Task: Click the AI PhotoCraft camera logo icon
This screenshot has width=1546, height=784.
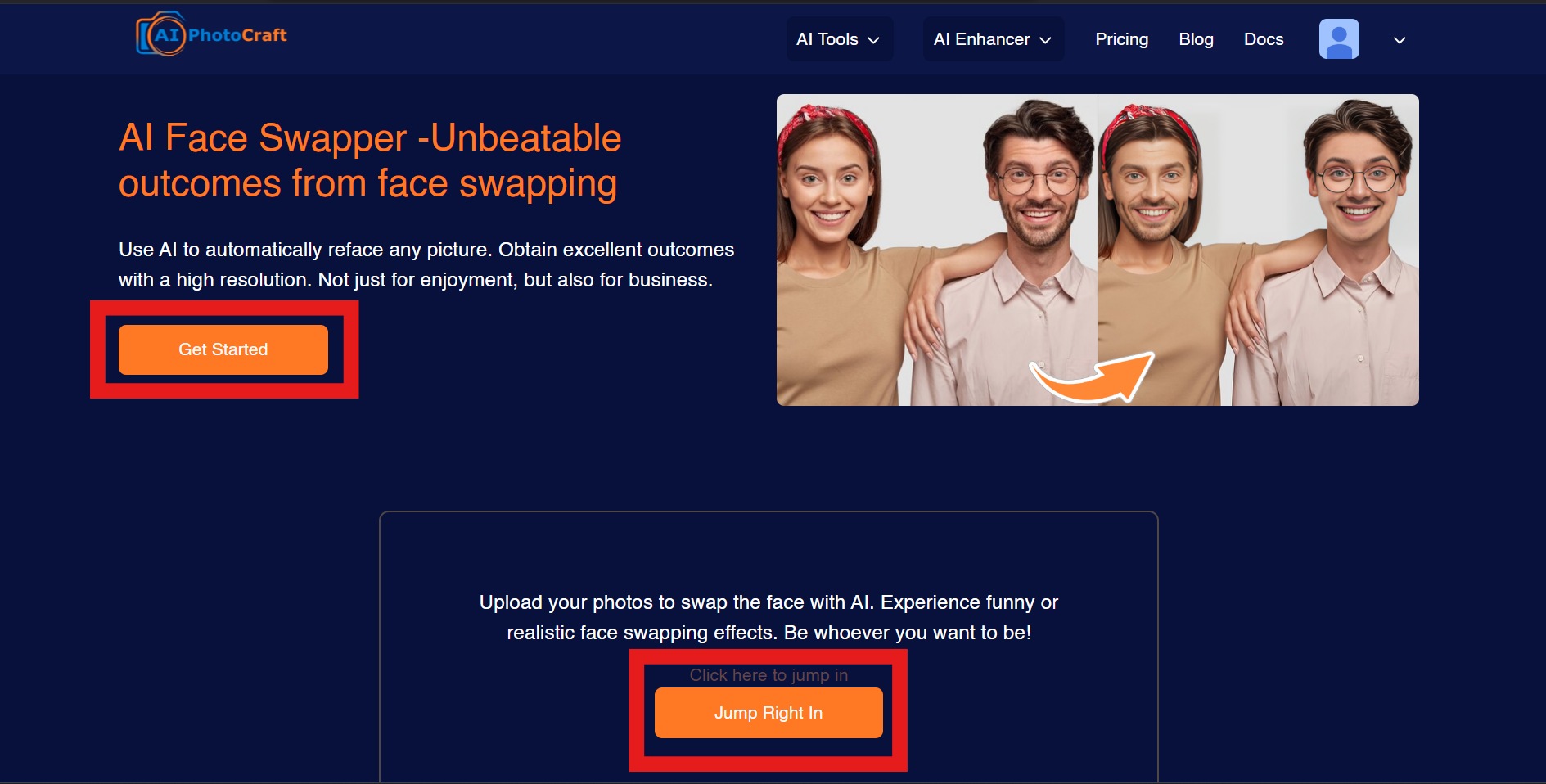Action: 161,34
